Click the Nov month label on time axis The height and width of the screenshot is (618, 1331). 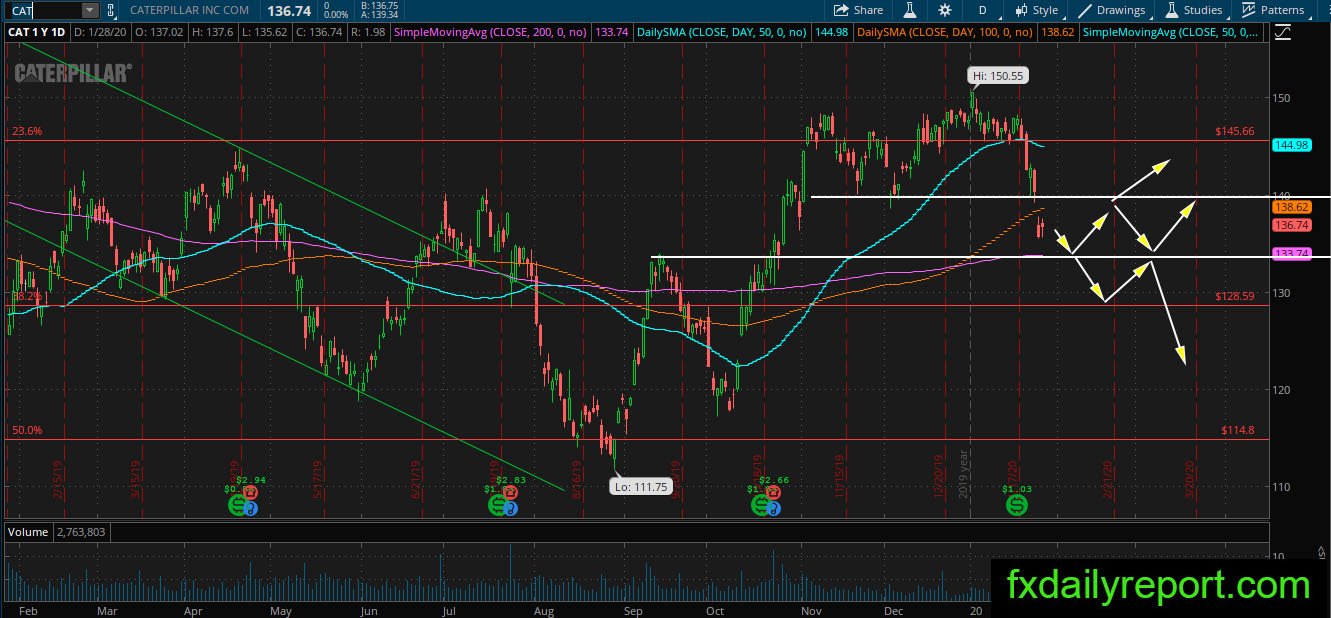click(x=810, y=609)
